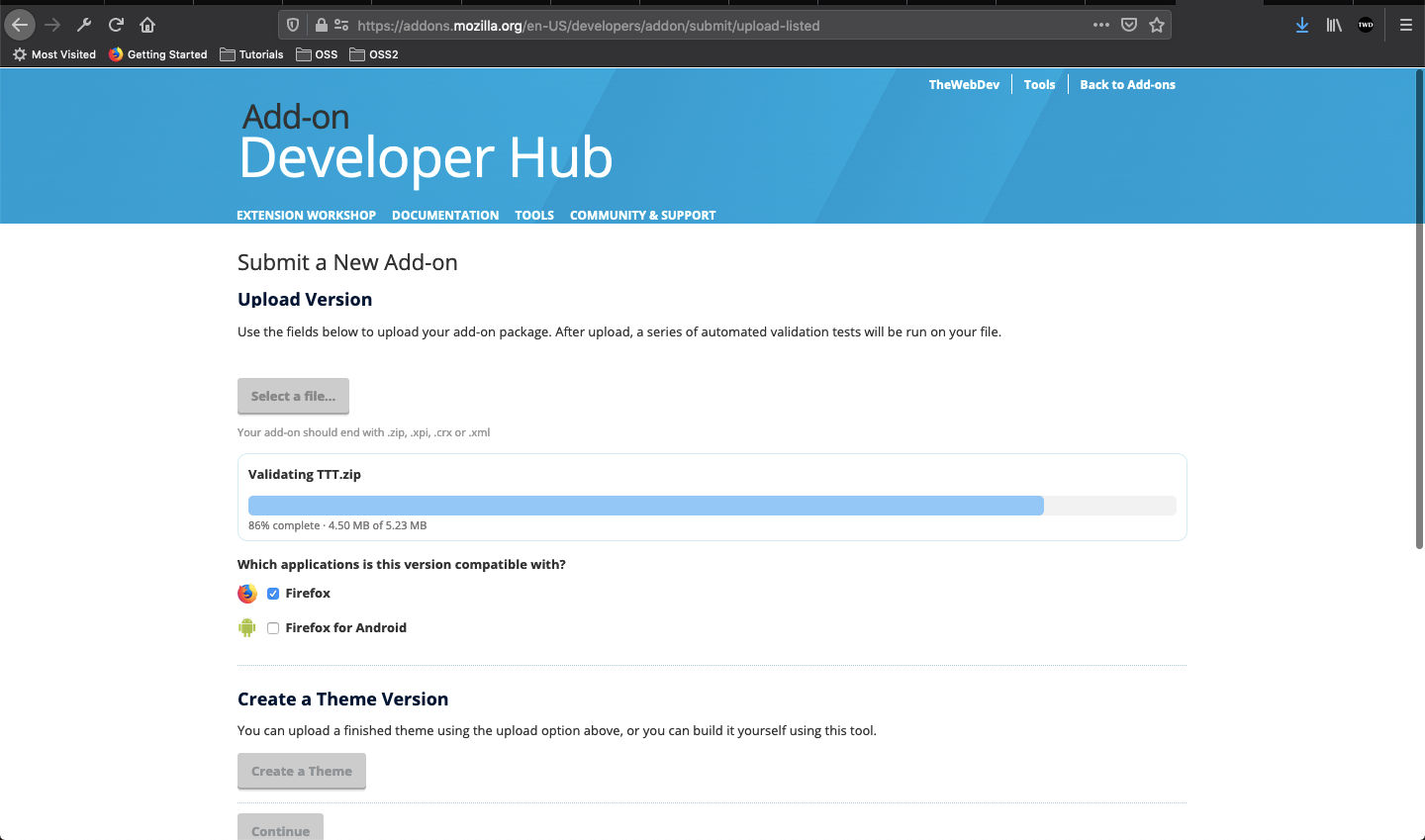Click the Create a Theme Version heading
This screenshot has height=840, width=1425.
(x=342, y=699)
